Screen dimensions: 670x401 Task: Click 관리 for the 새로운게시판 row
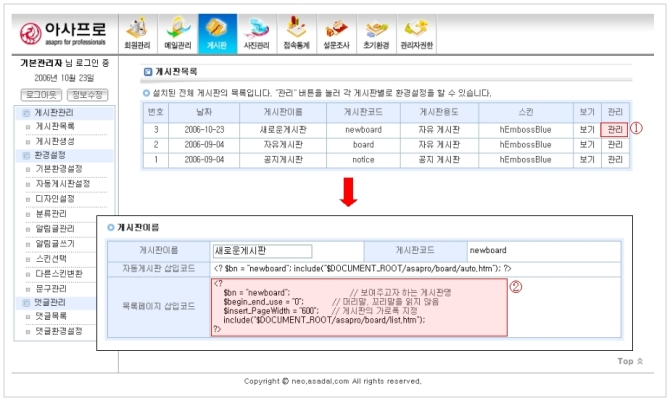(x=614, y=130)
